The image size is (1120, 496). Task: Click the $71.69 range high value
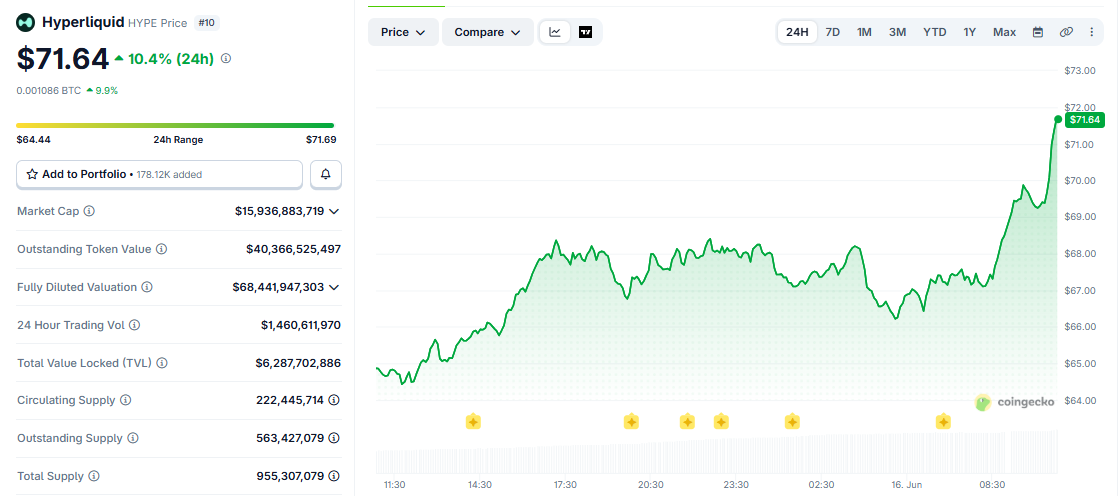point(321,140)
